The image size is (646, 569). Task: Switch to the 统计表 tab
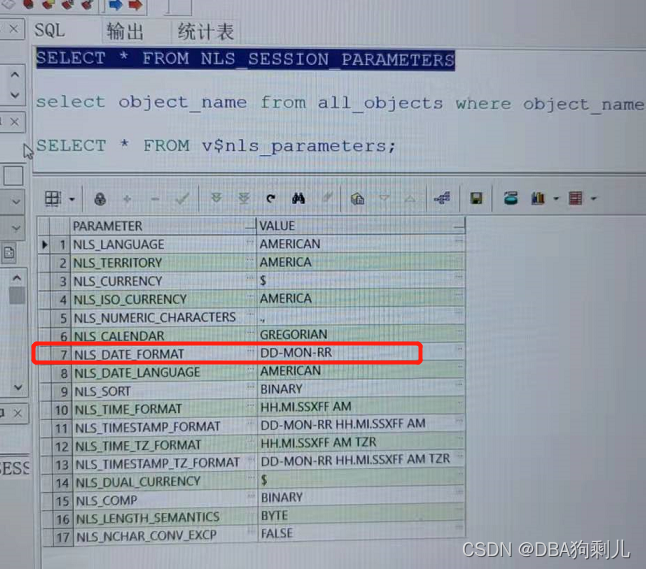[206, 32]
